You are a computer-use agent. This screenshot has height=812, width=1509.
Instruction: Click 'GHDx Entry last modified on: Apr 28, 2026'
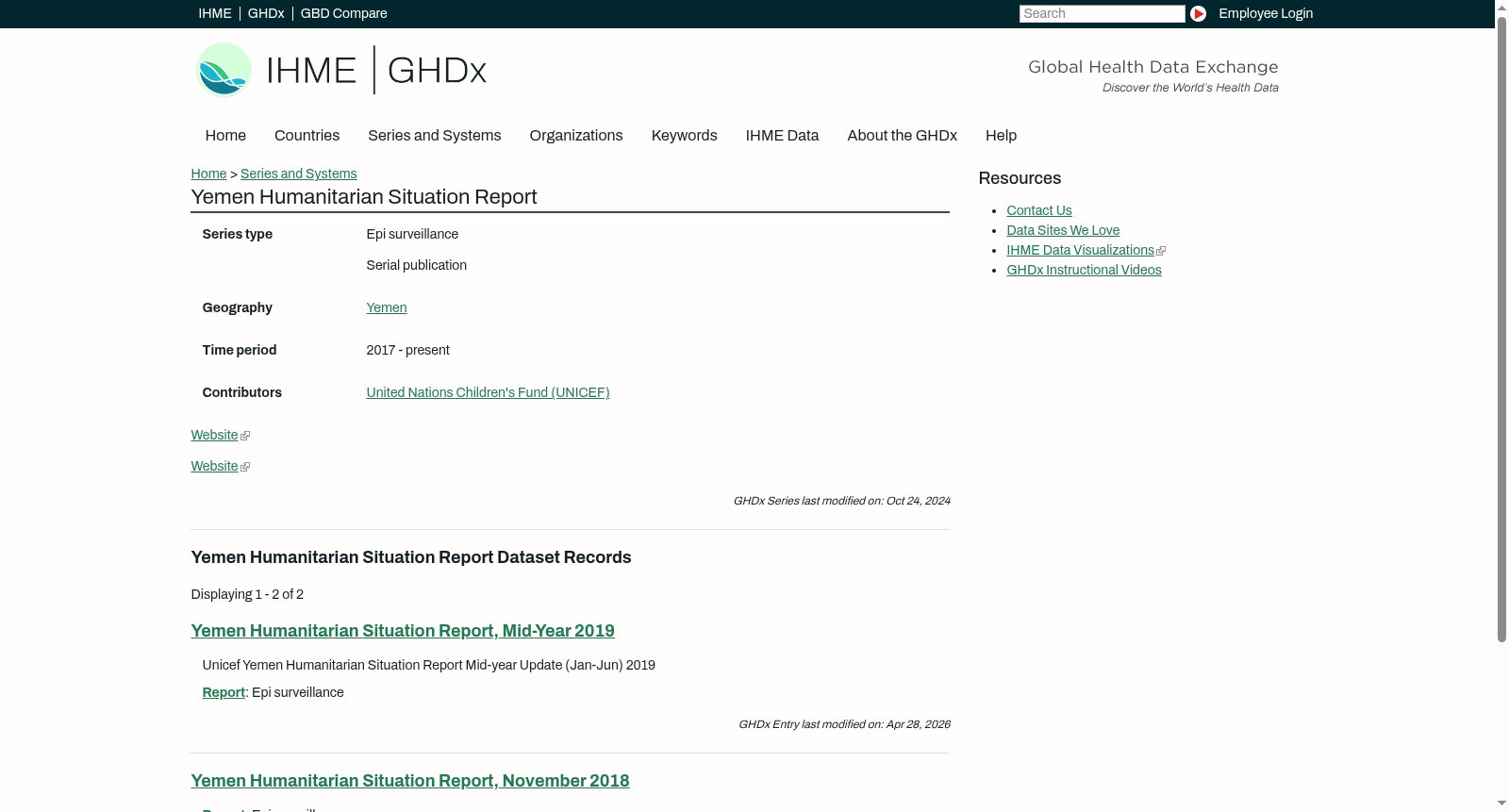[844, 724]
